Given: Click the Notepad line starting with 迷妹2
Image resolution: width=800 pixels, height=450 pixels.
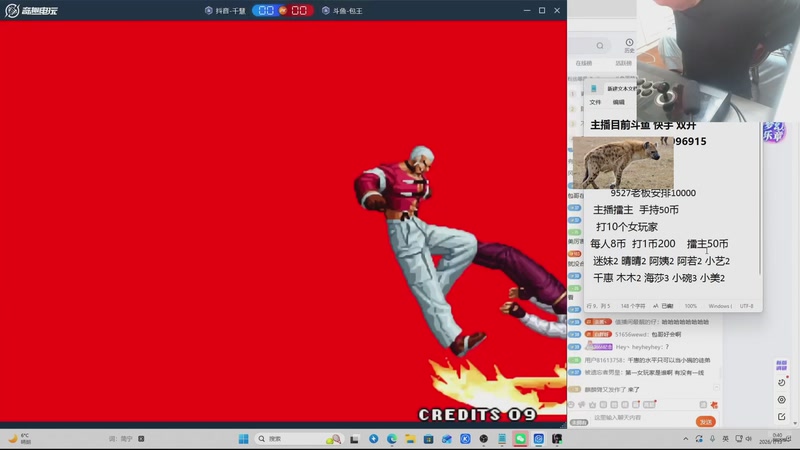Looking at the screenshot, I should 661,261.
